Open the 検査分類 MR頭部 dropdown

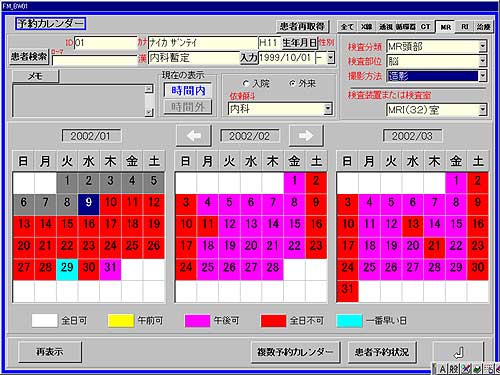[483, 46]
